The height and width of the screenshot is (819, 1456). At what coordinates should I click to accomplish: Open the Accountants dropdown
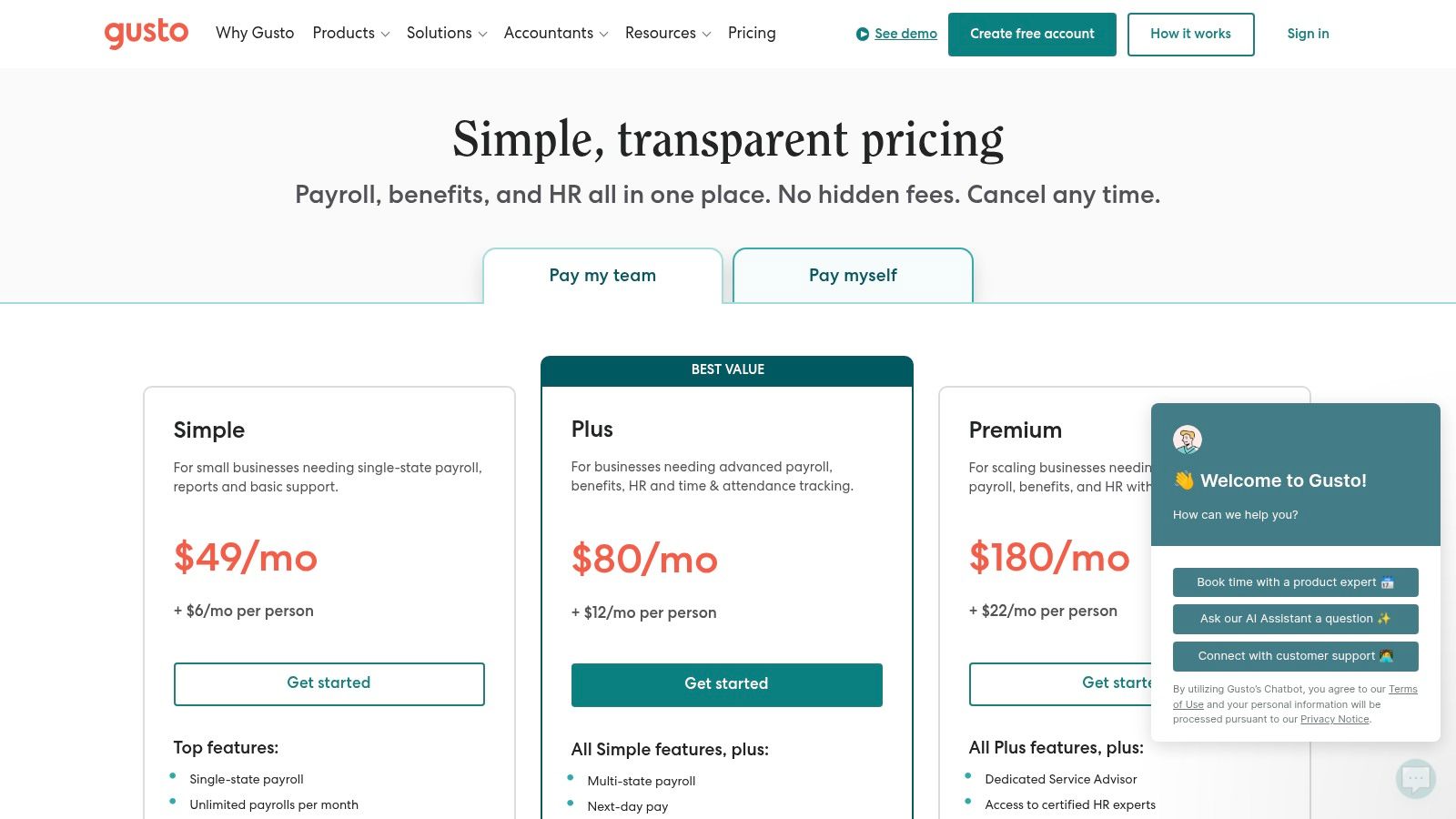point(555,34)
